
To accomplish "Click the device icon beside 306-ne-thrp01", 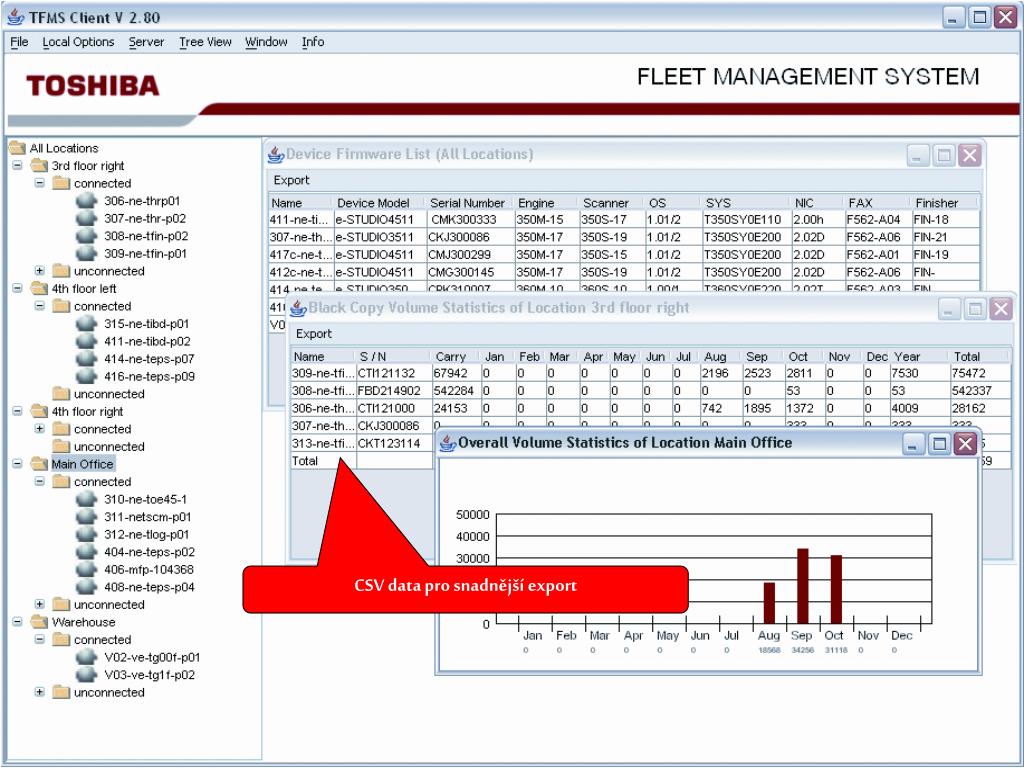I will (x=86, y=201).
